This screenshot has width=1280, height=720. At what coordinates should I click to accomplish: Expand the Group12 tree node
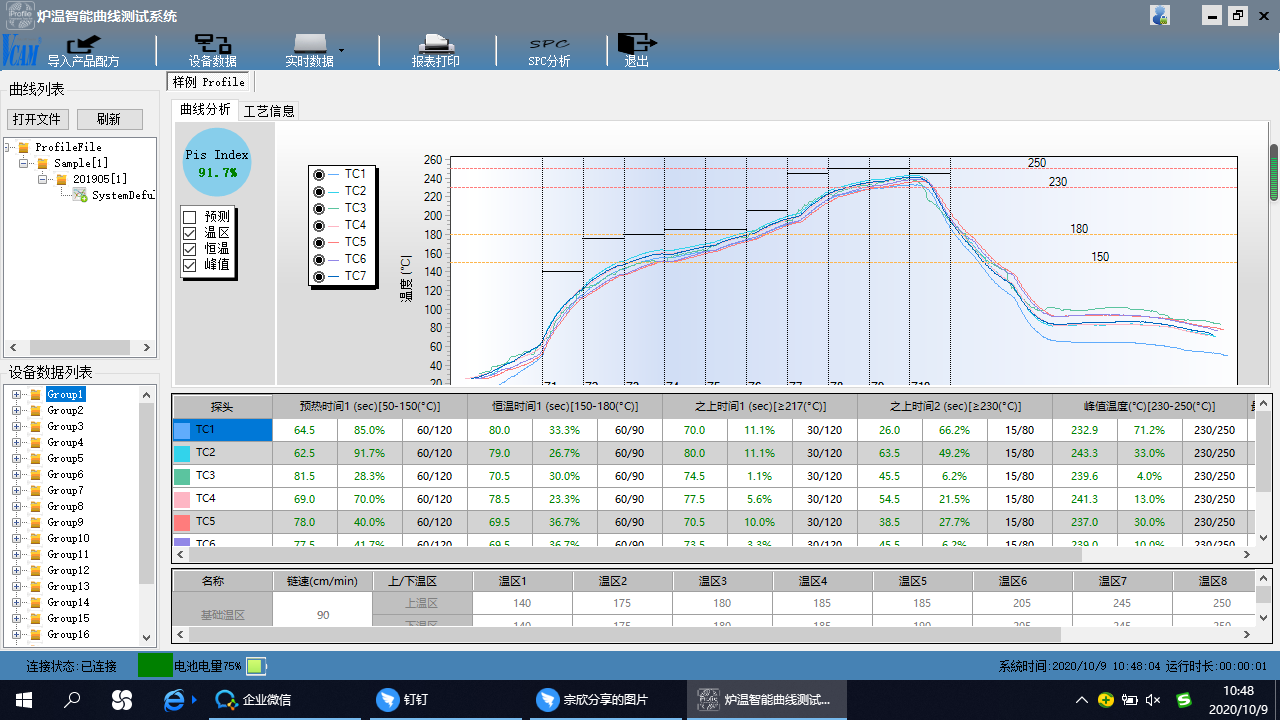[x=16, y=570]
